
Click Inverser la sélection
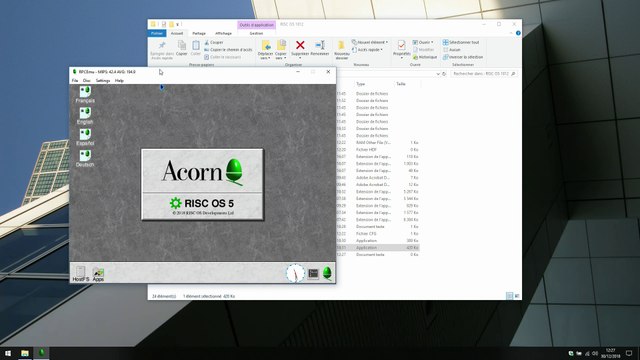(463, 57)
